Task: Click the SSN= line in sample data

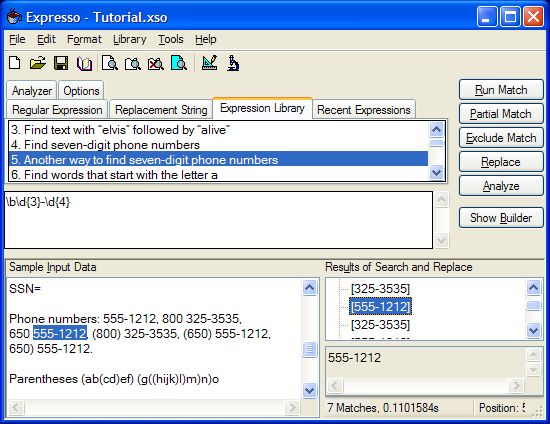Action: (x=25, y=289)
